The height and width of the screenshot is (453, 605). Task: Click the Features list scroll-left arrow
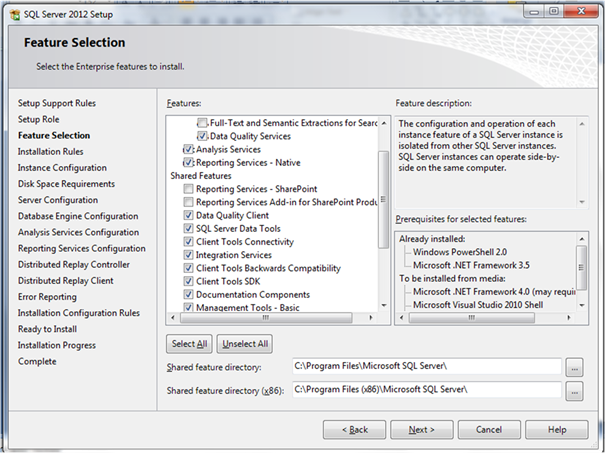pyautogui.click(x=173, y=318)
